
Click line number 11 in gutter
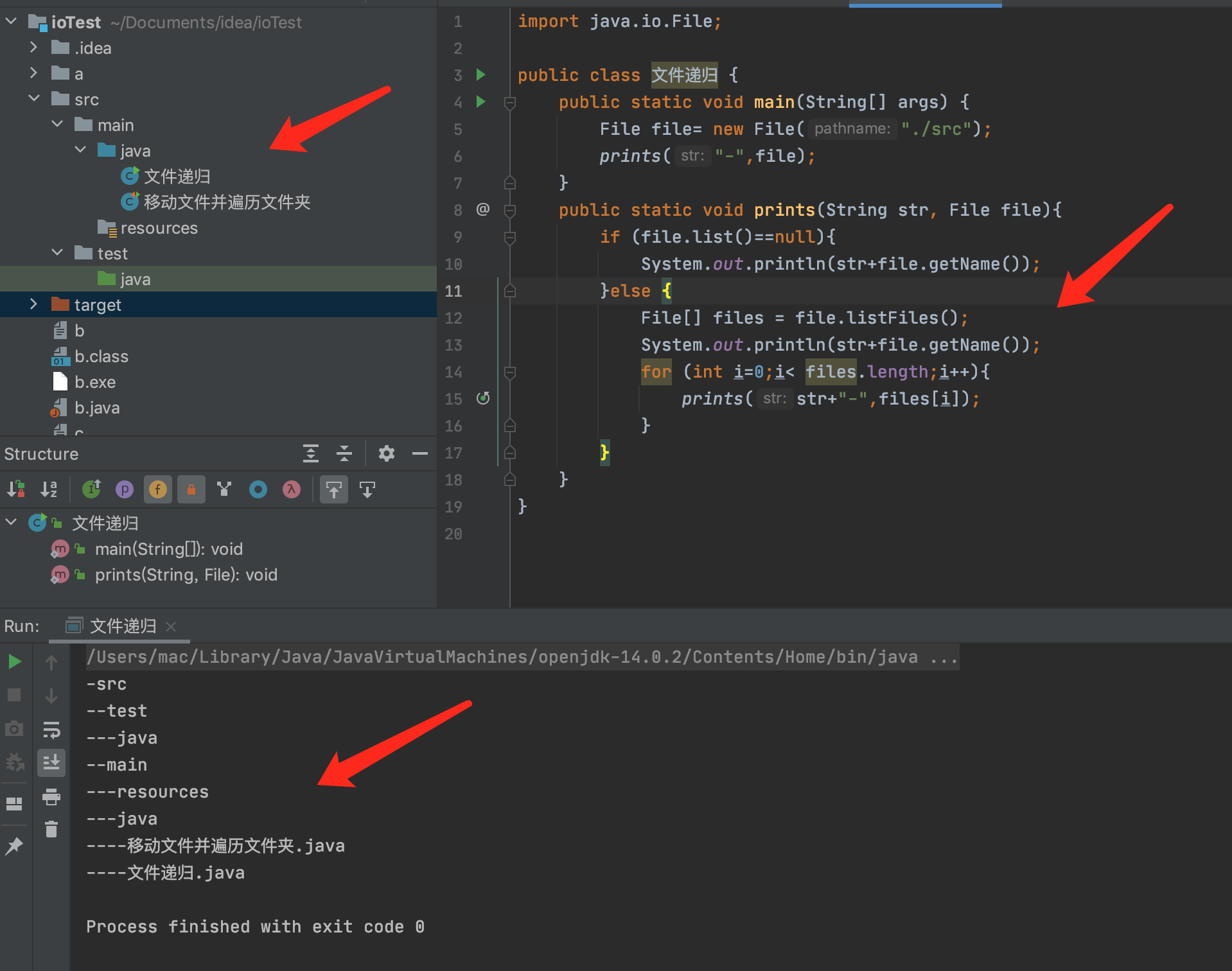click(x=453, y=291)
